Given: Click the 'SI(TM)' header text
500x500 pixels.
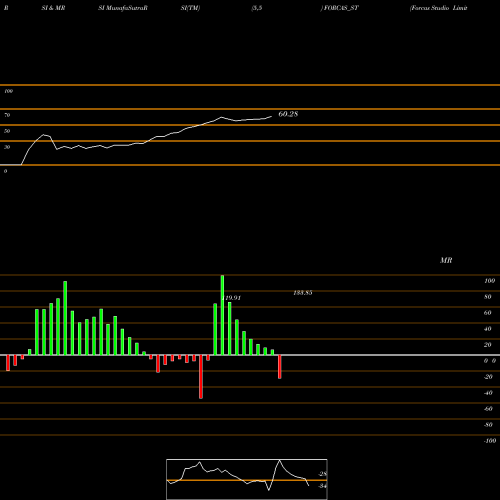Looking at the screenshot, I should pos(190,8).
